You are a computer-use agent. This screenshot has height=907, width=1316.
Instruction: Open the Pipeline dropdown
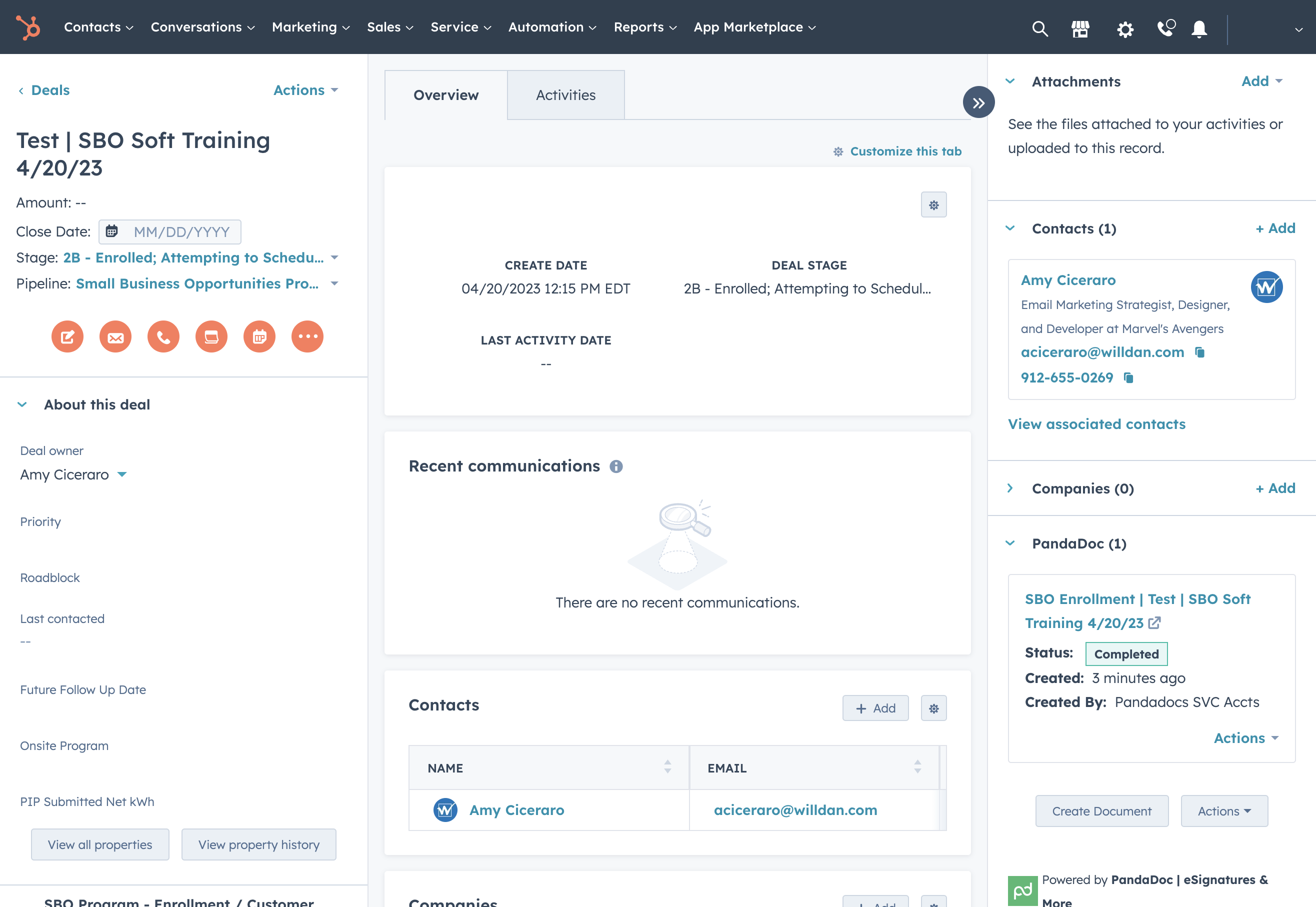click(207, 284)
